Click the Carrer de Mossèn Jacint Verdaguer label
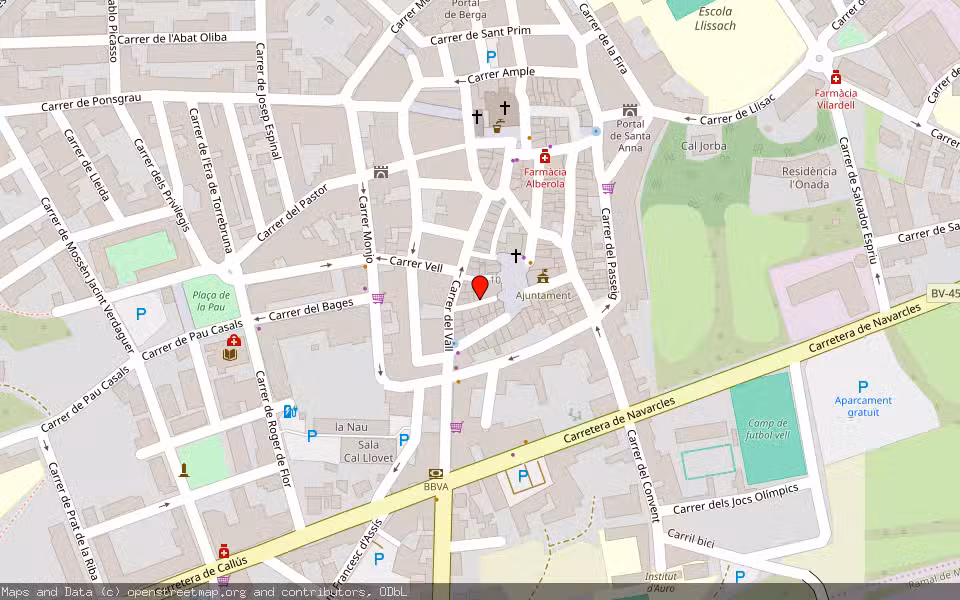The width and height of the screenshot is (960, 600). pos(88,274)
